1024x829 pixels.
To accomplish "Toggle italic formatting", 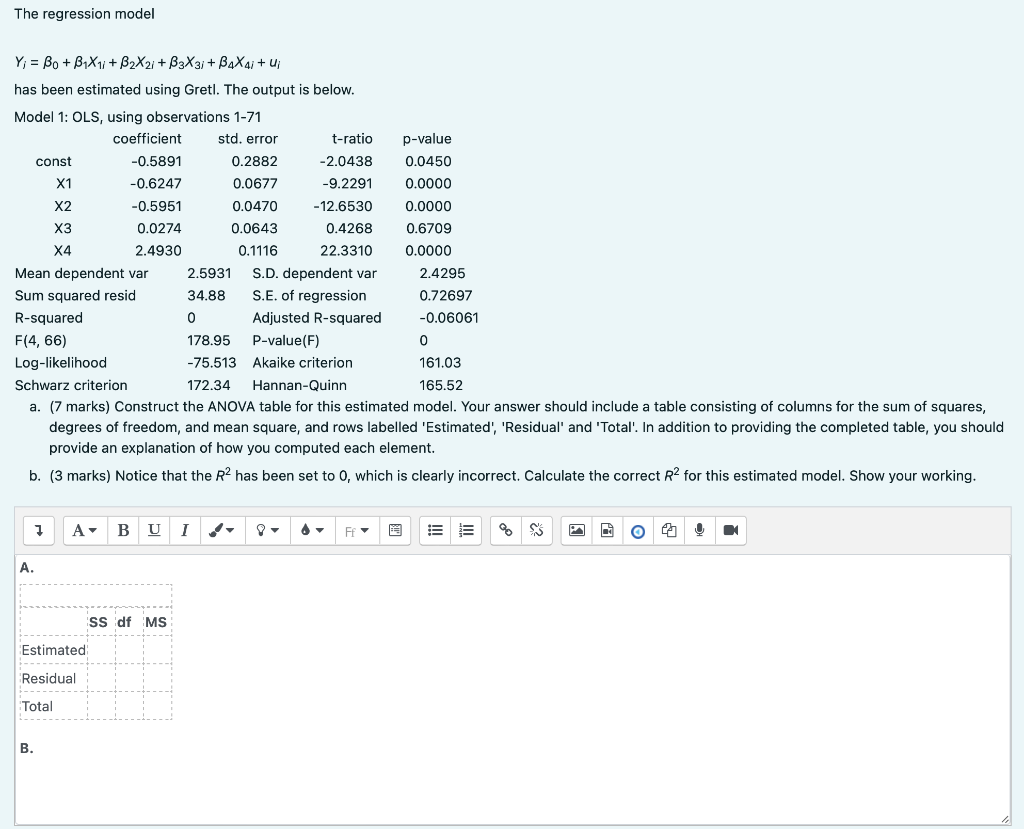I will click(184, 531).
